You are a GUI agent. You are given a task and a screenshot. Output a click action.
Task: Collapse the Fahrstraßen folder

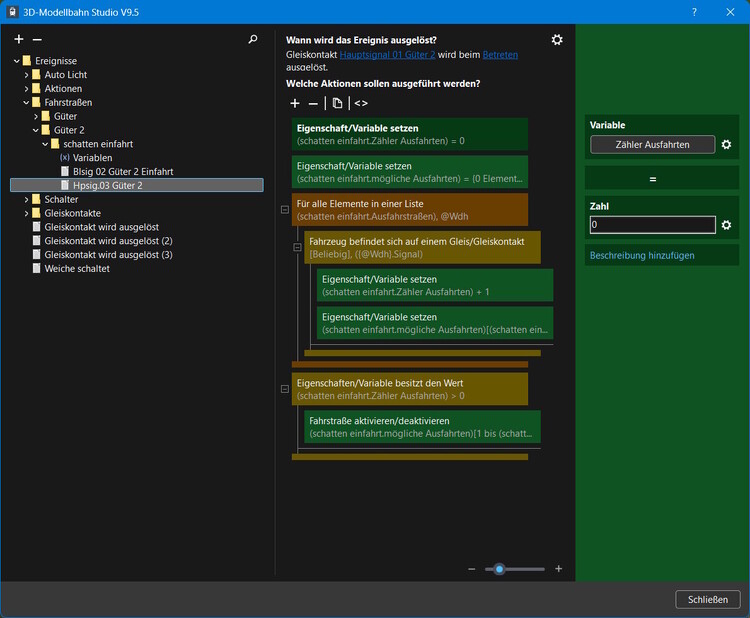[x=27, y=103]
